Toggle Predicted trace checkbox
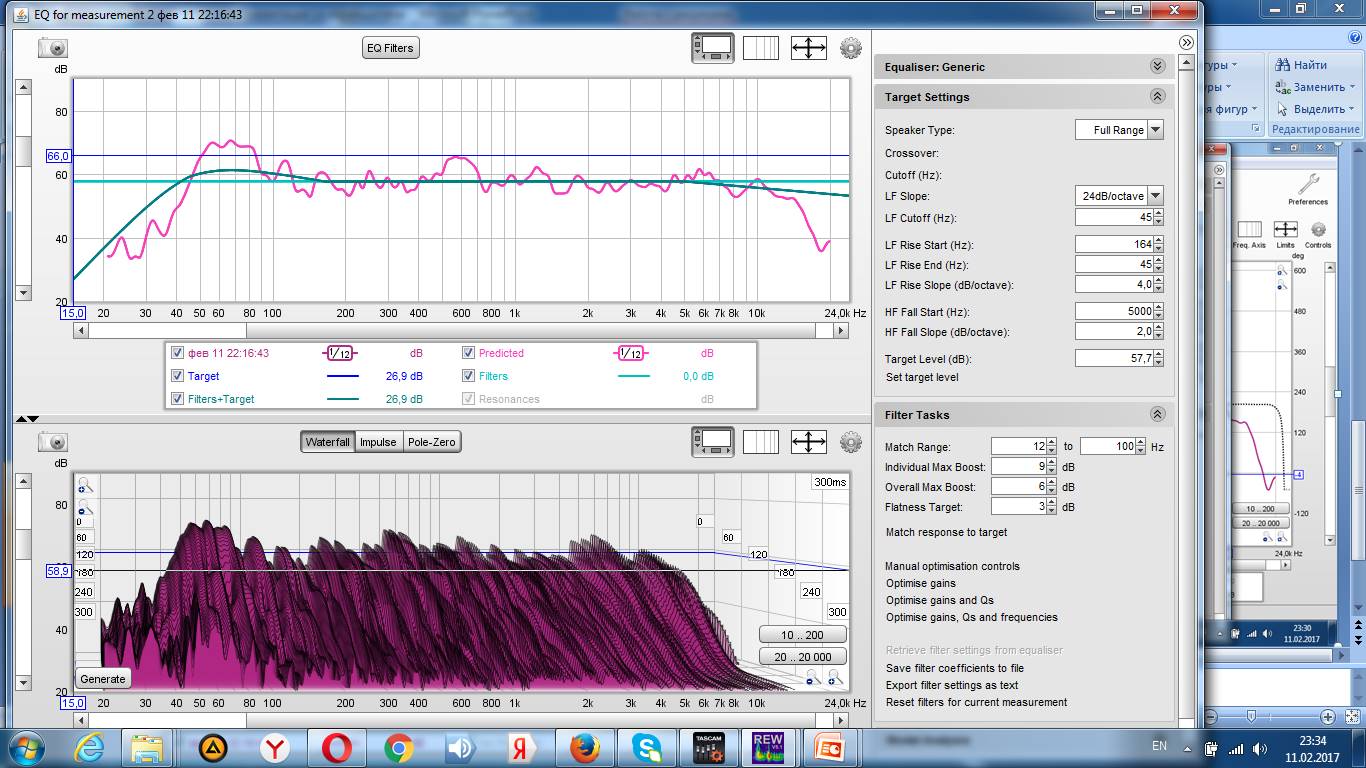 click(468, 353)
